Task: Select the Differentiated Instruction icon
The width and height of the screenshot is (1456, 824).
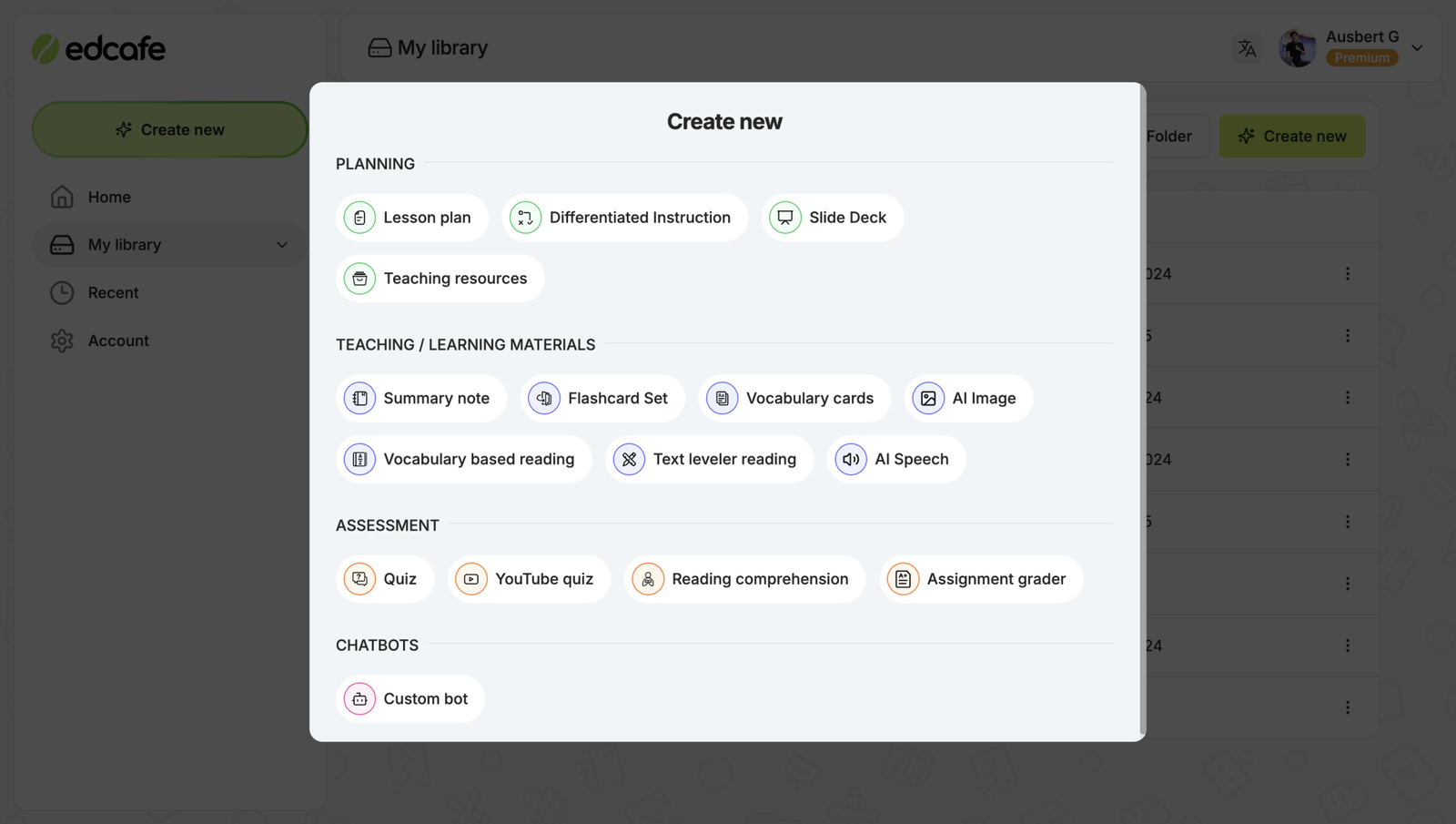Action: click(525, 218)
